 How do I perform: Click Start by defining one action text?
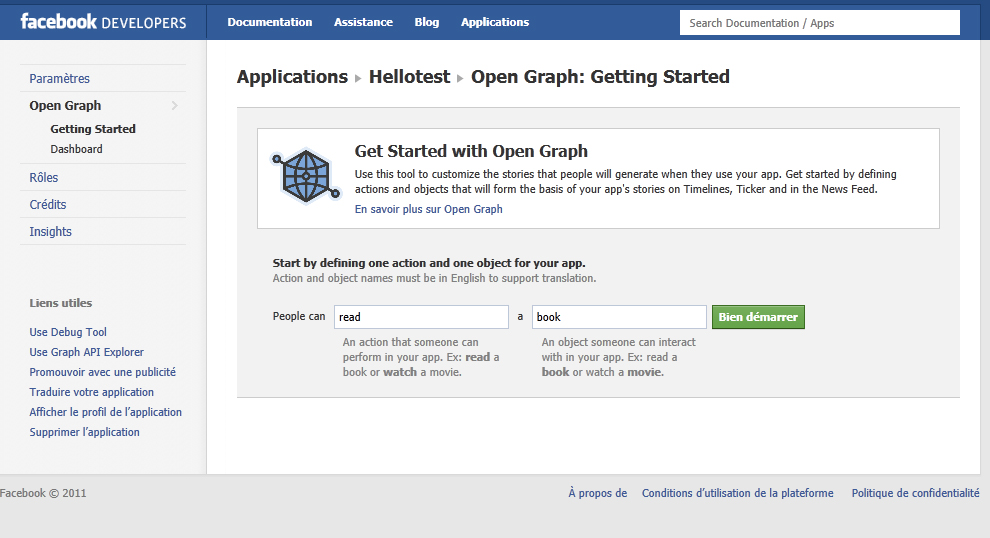429,263
